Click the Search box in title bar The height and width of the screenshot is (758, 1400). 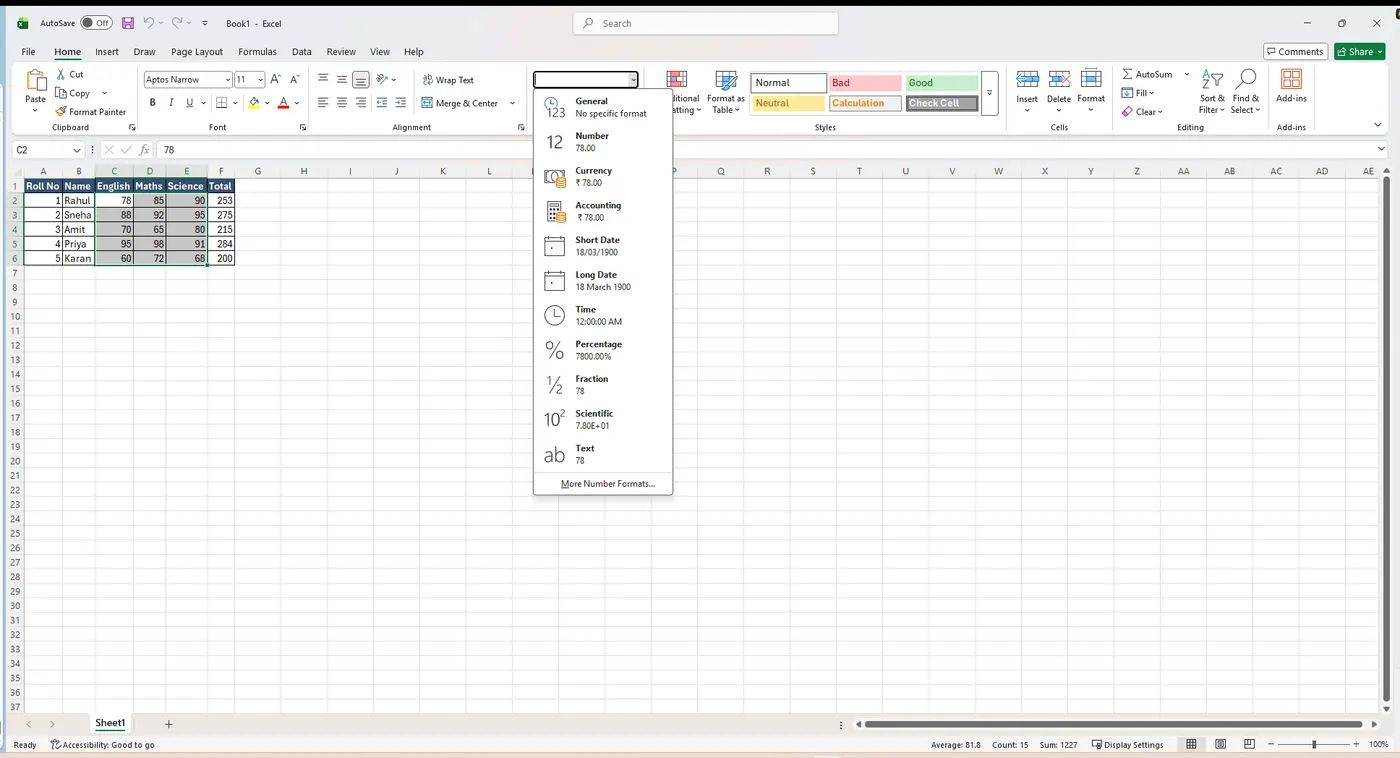[706, 23]
